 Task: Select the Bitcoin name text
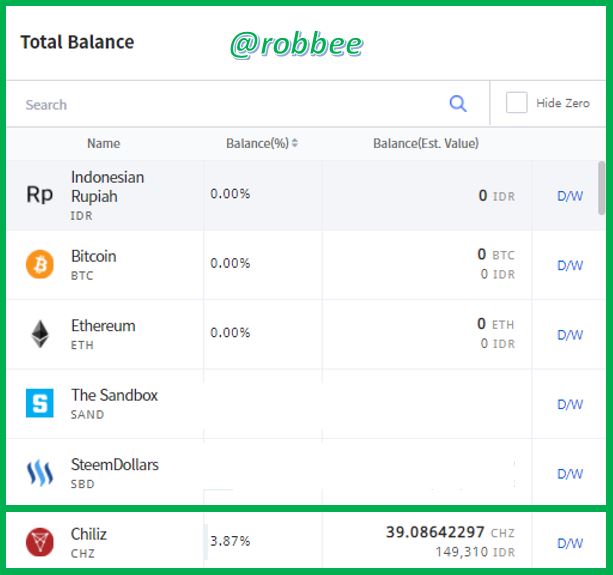coord(93,256)
